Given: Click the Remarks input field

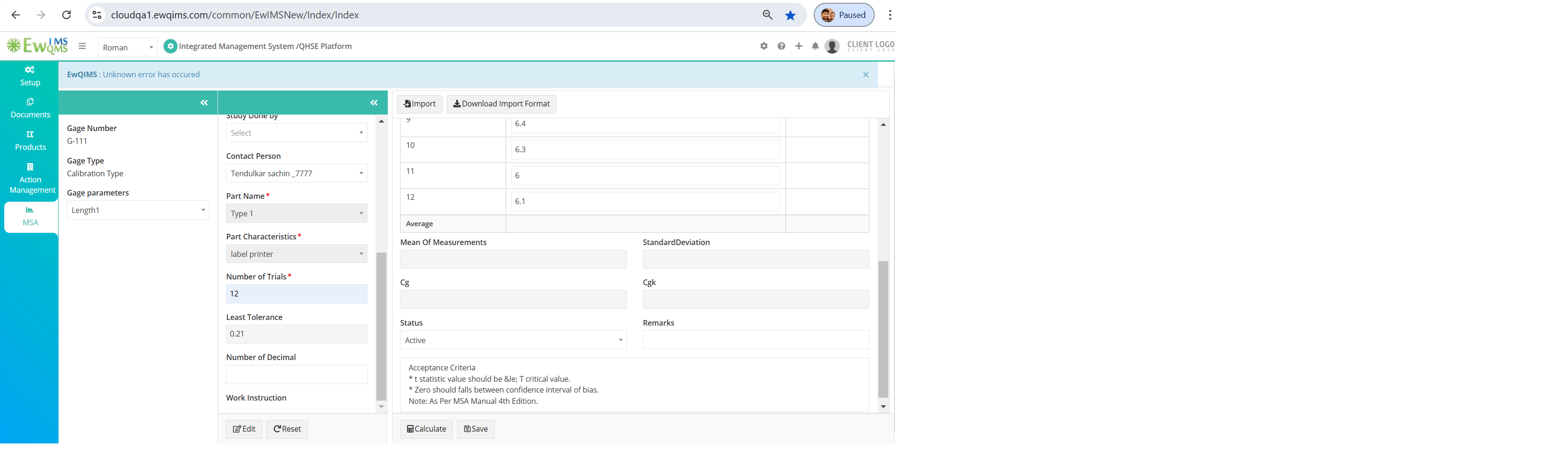Looking at the screenshot, I should pyautogui.click(x=756, y=340).
